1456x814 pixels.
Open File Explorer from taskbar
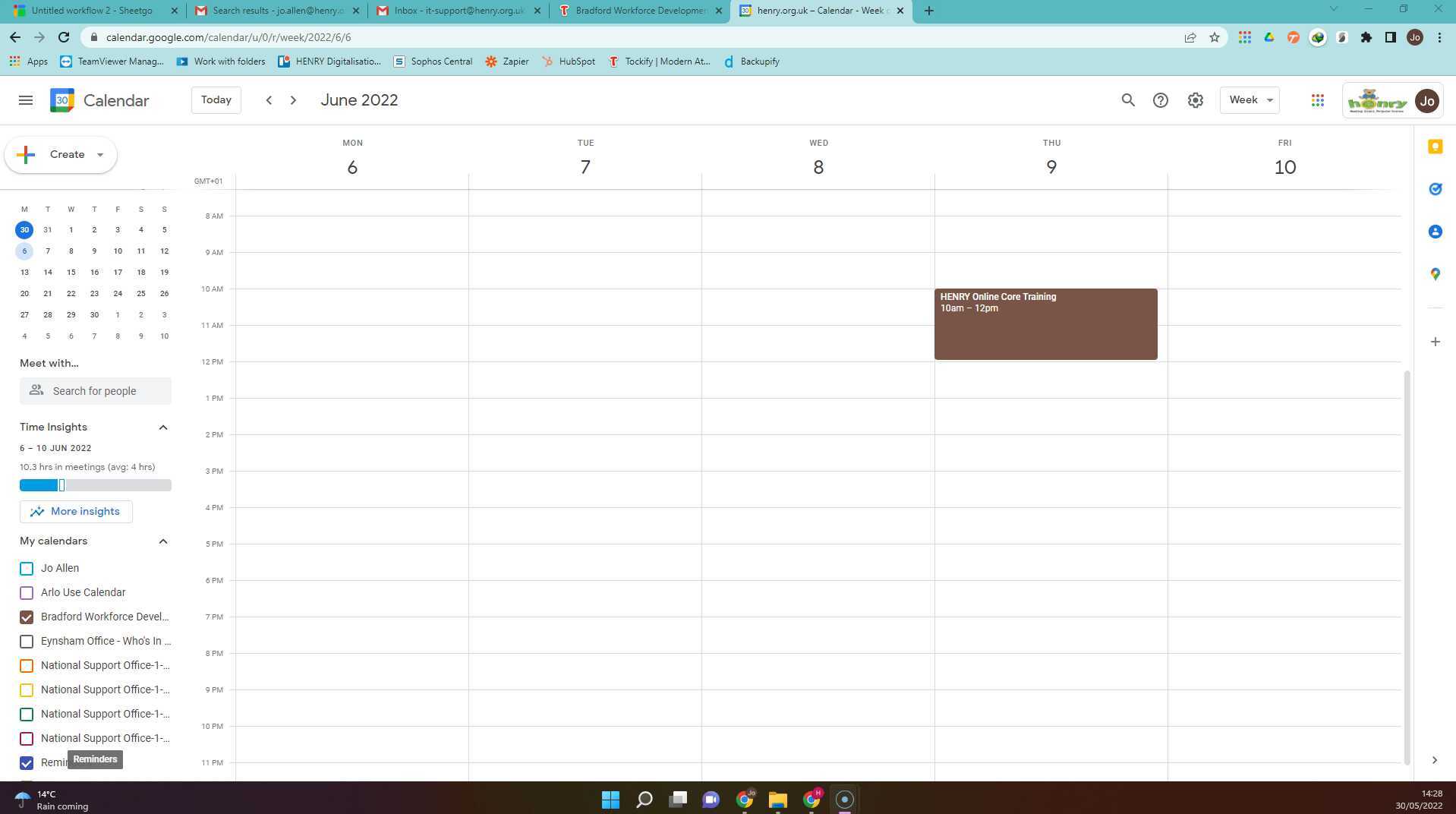point(777,800)
